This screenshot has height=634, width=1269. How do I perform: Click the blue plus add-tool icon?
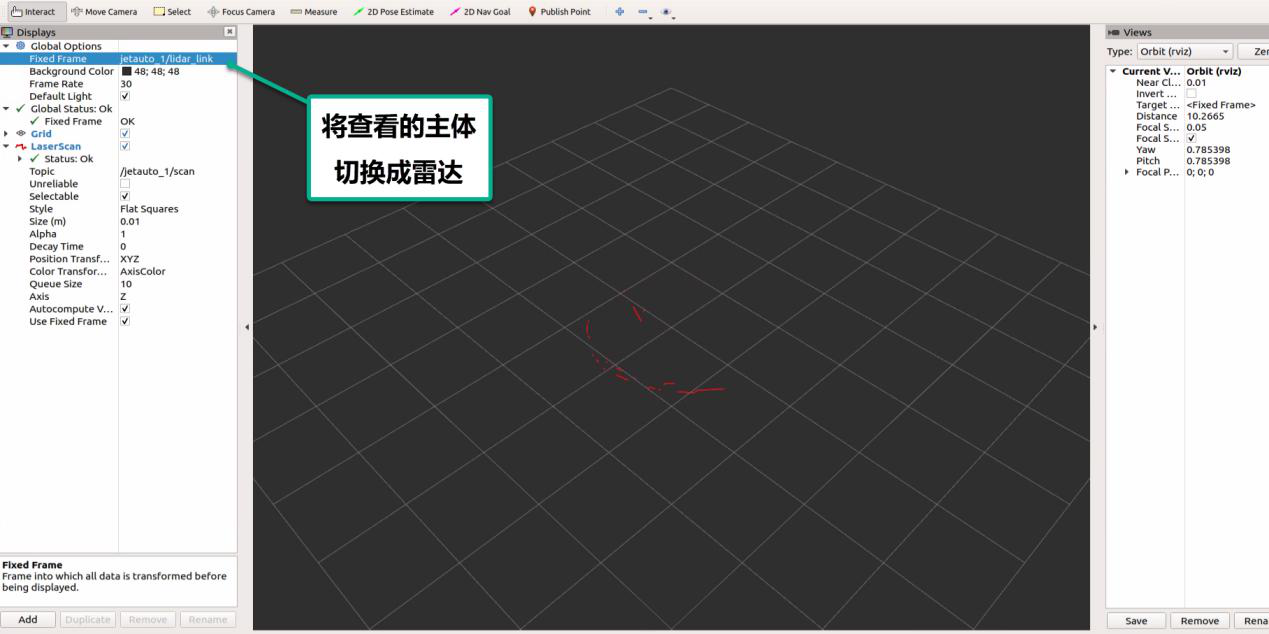[x=620, y=12]
